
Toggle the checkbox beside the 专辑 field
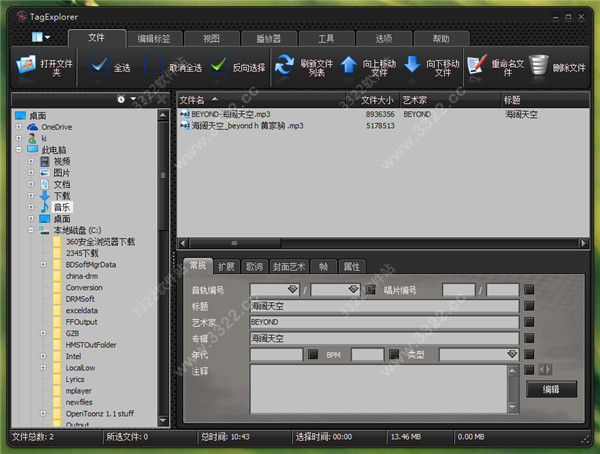click(529, 339)
